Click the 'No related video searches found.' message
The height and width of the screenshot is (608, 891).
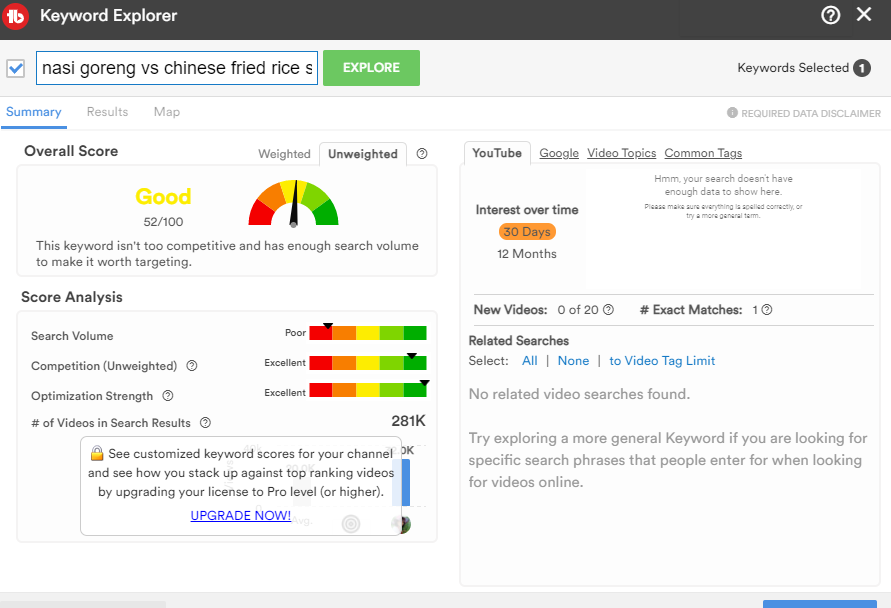(x=579, y=394)
